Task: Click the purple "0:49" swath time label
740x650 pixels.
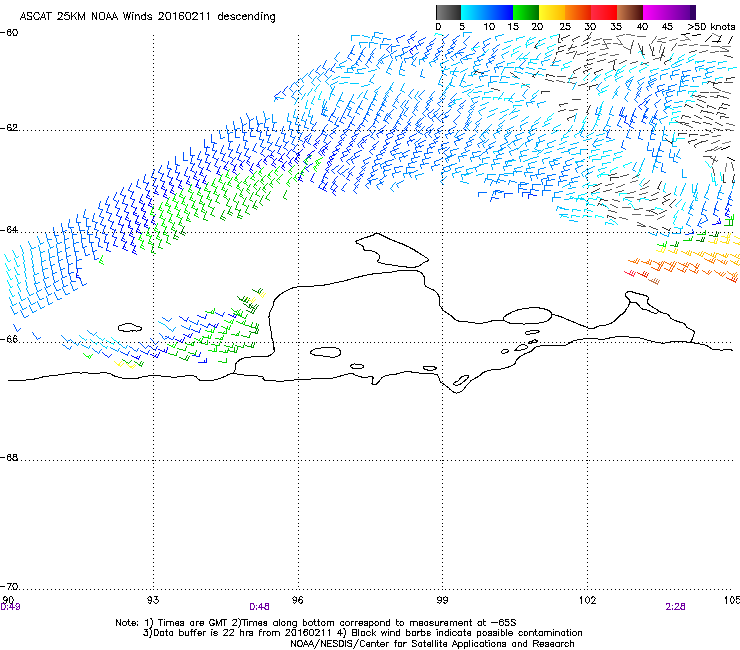Action: [x=10, y=607]
